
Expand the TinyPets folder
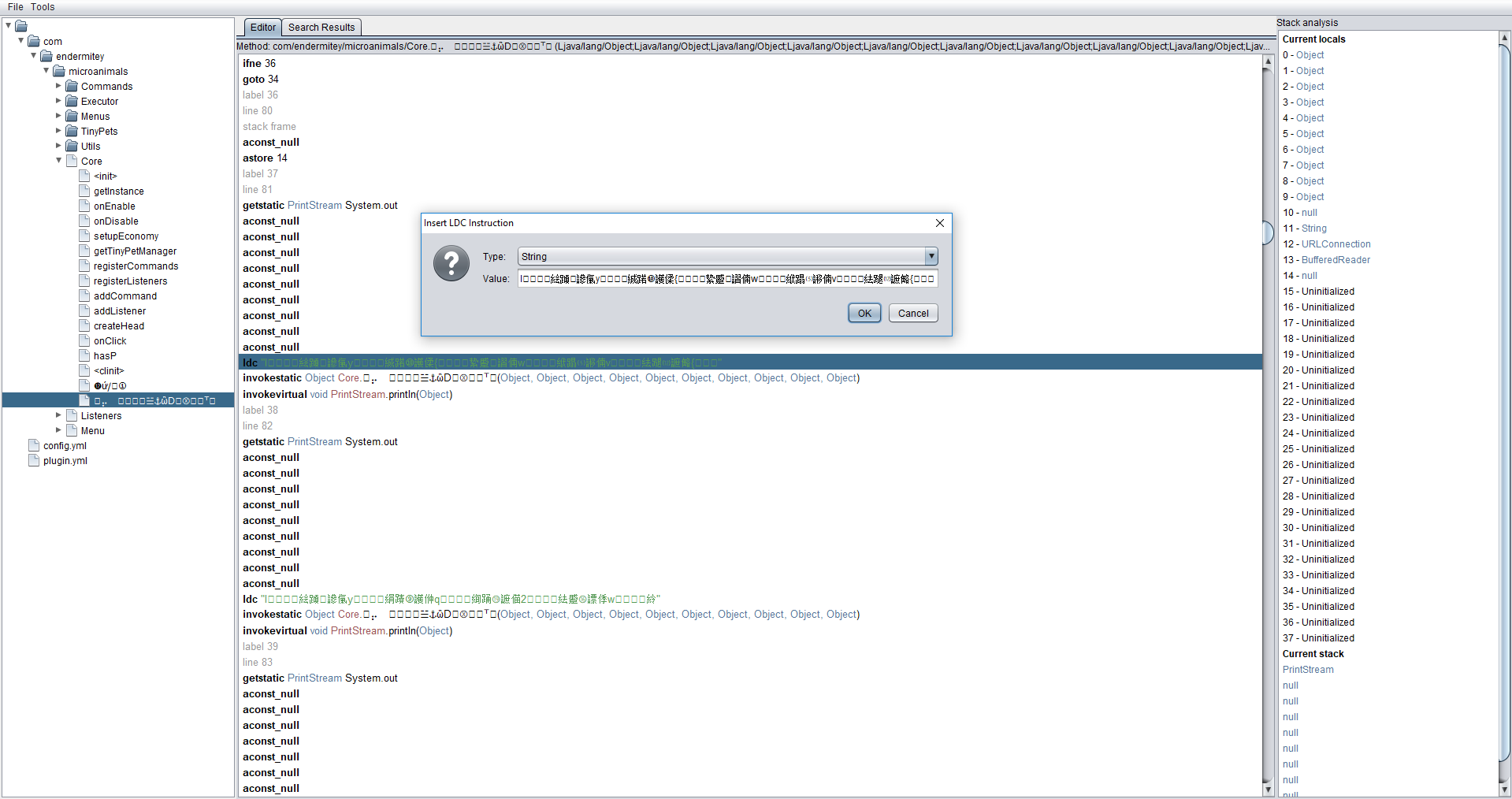coord(58,131)
